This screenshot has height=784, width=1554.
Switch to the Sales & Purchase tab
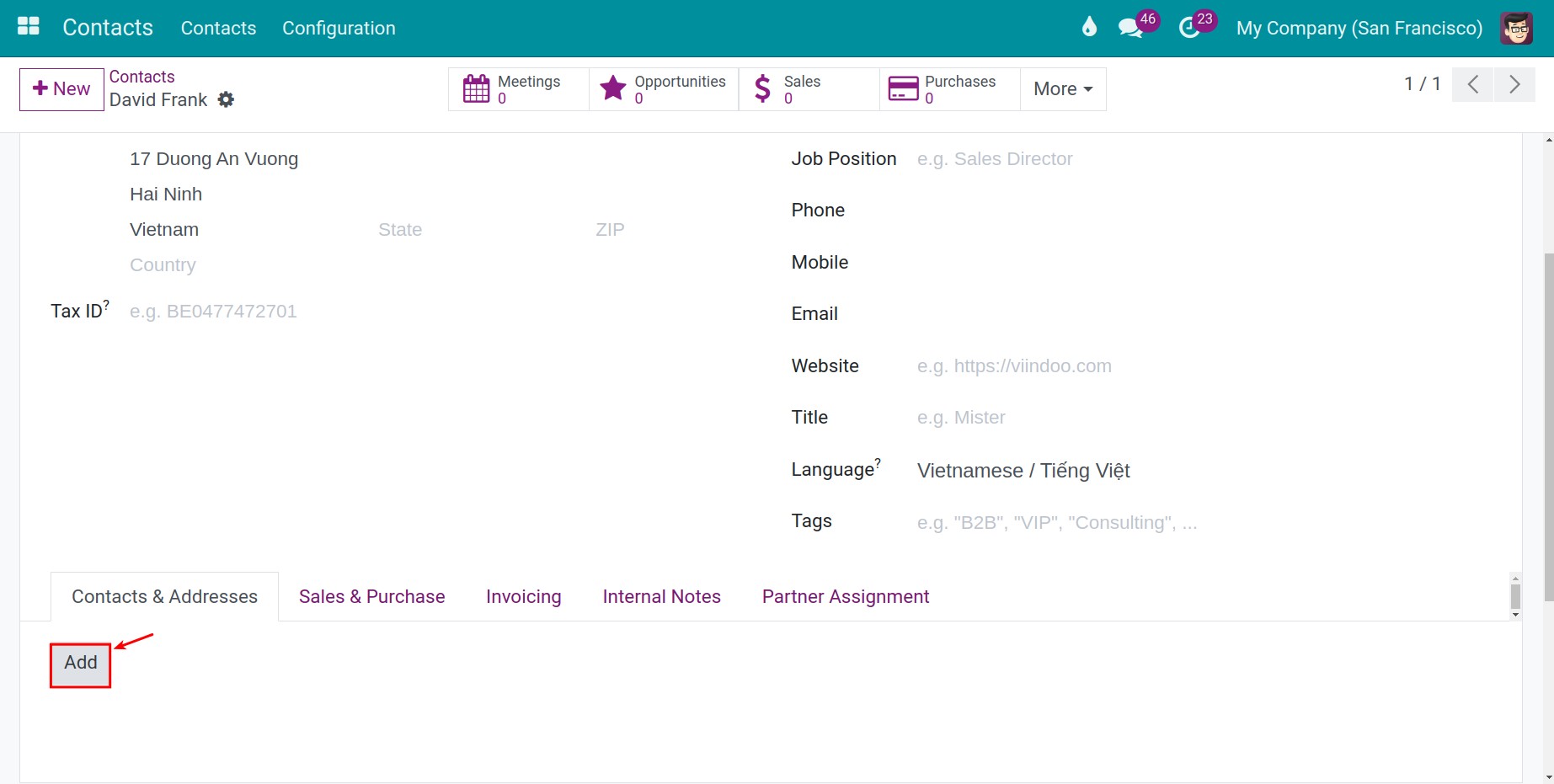[371, 597]
